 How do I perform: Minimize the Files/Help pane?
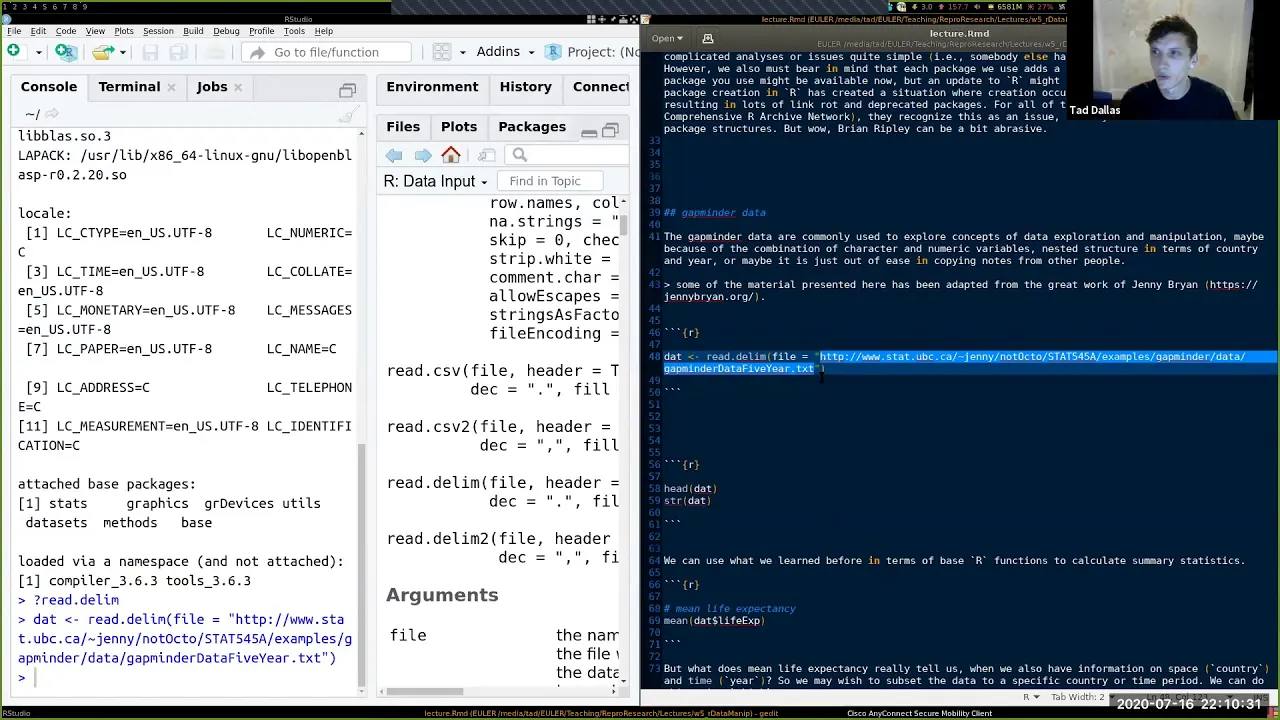pos(589,132)
